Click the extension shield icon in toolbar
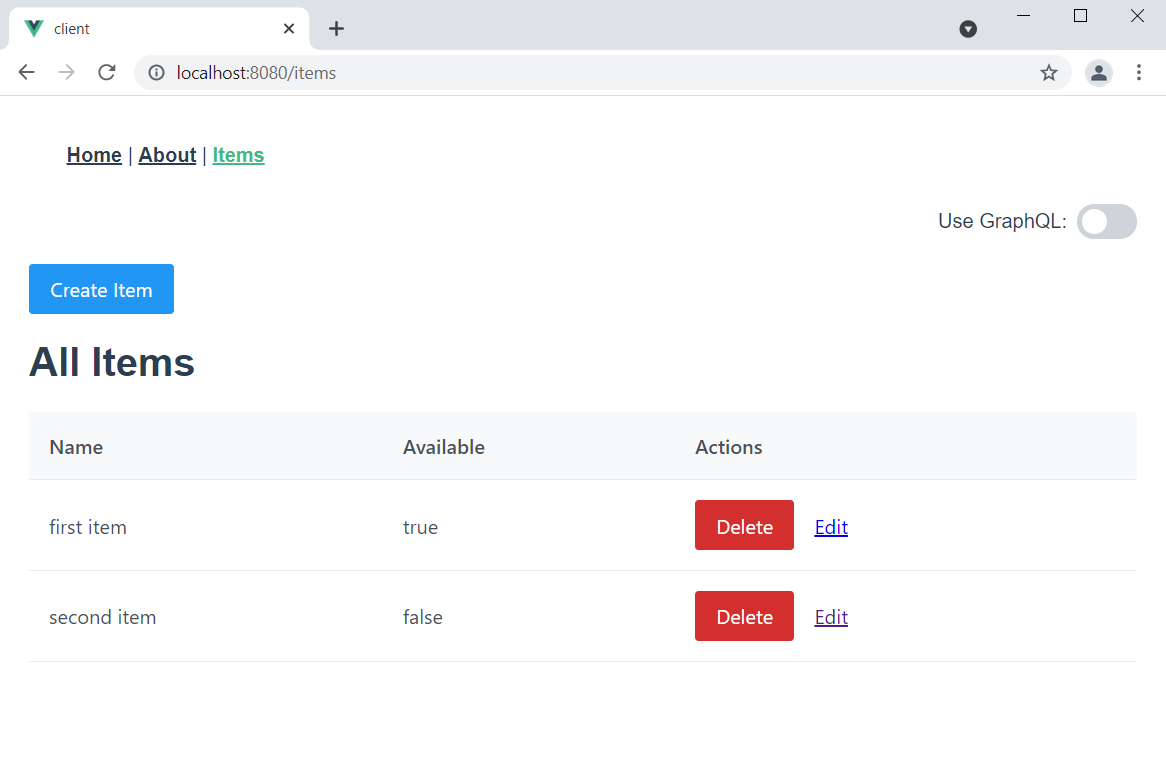 pos(968,29)
